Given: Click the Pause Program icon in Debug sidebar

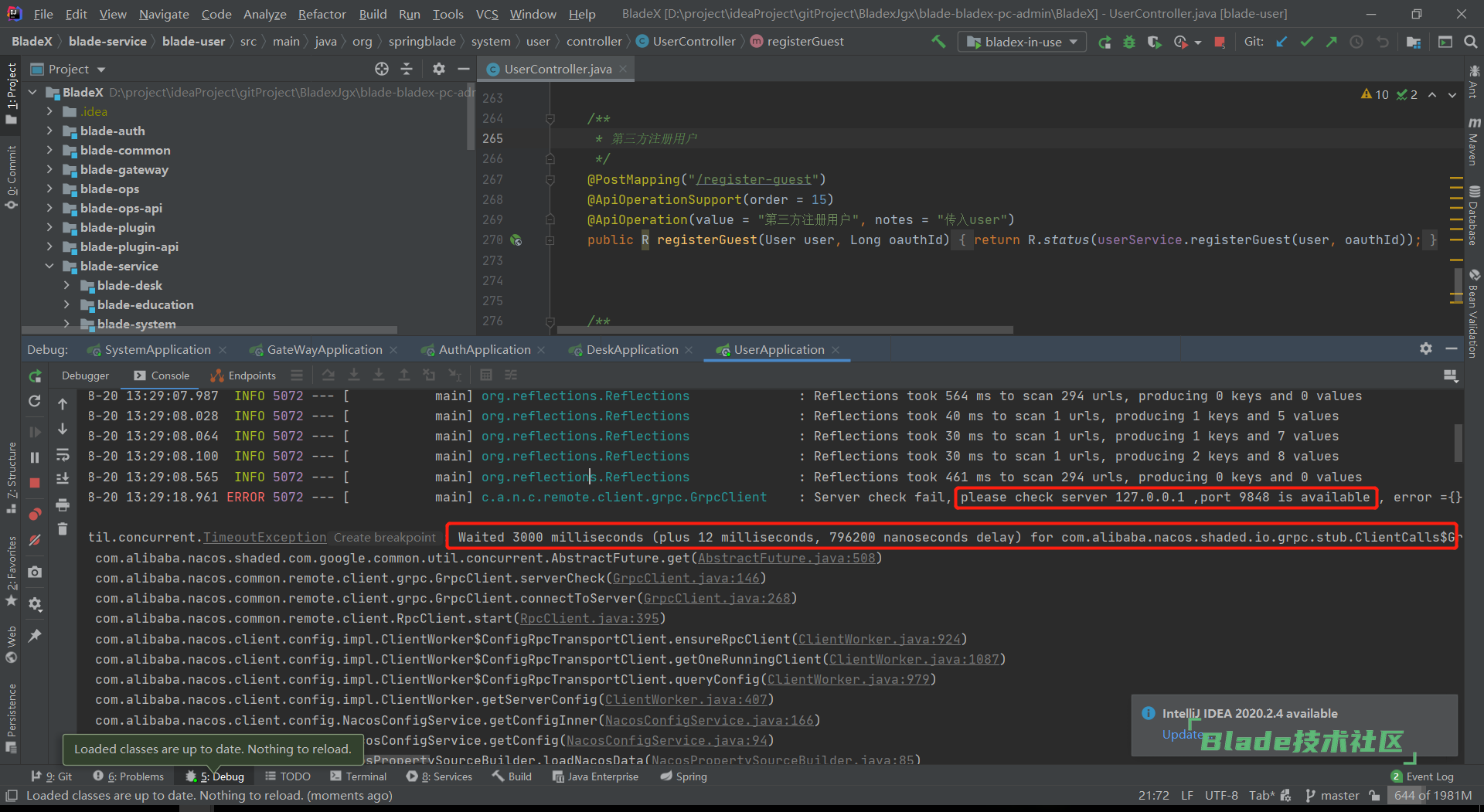Looking at the screenshot, I should (x=35, y=457).
